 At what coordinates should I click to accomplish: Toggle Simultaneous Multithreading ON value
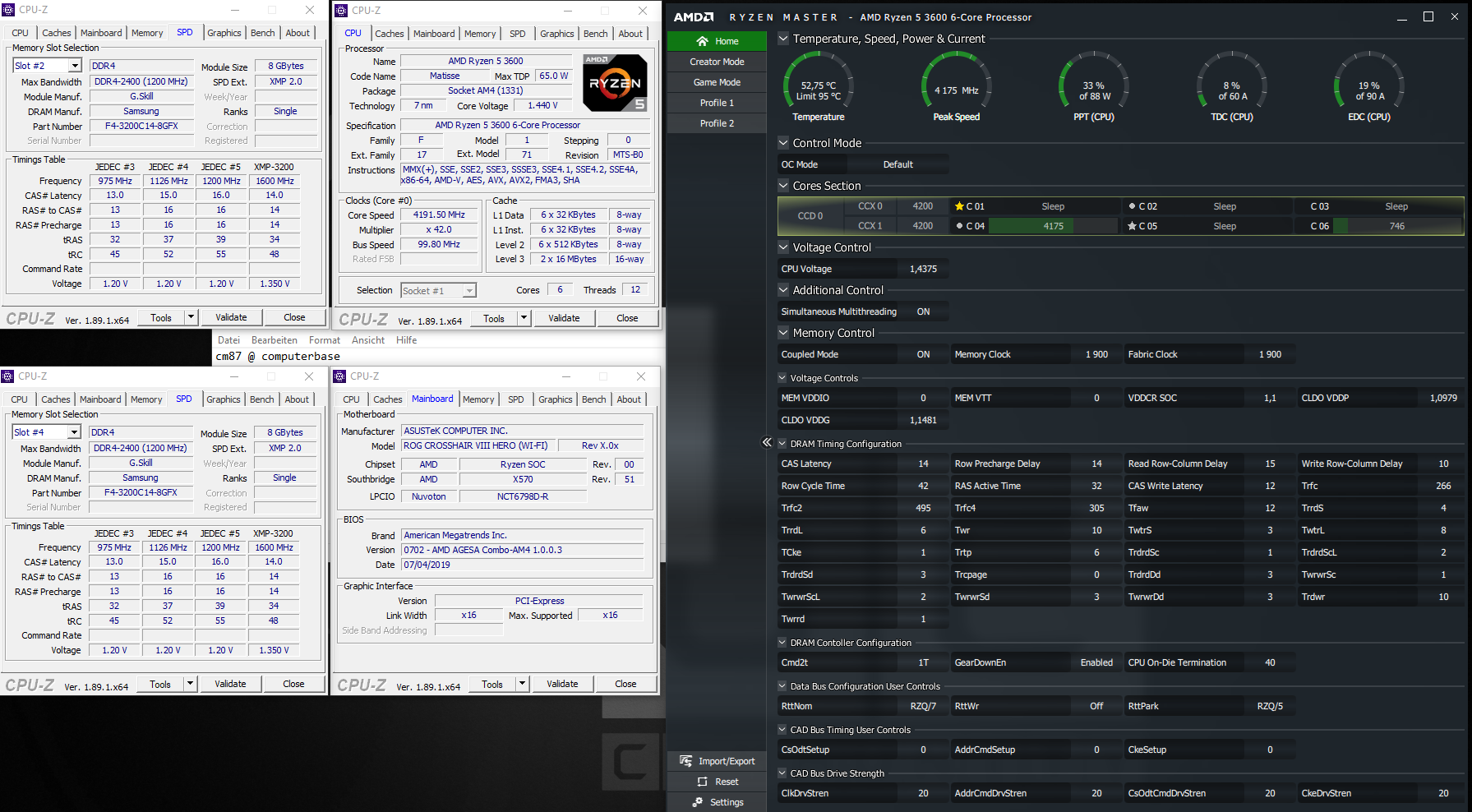923,311
